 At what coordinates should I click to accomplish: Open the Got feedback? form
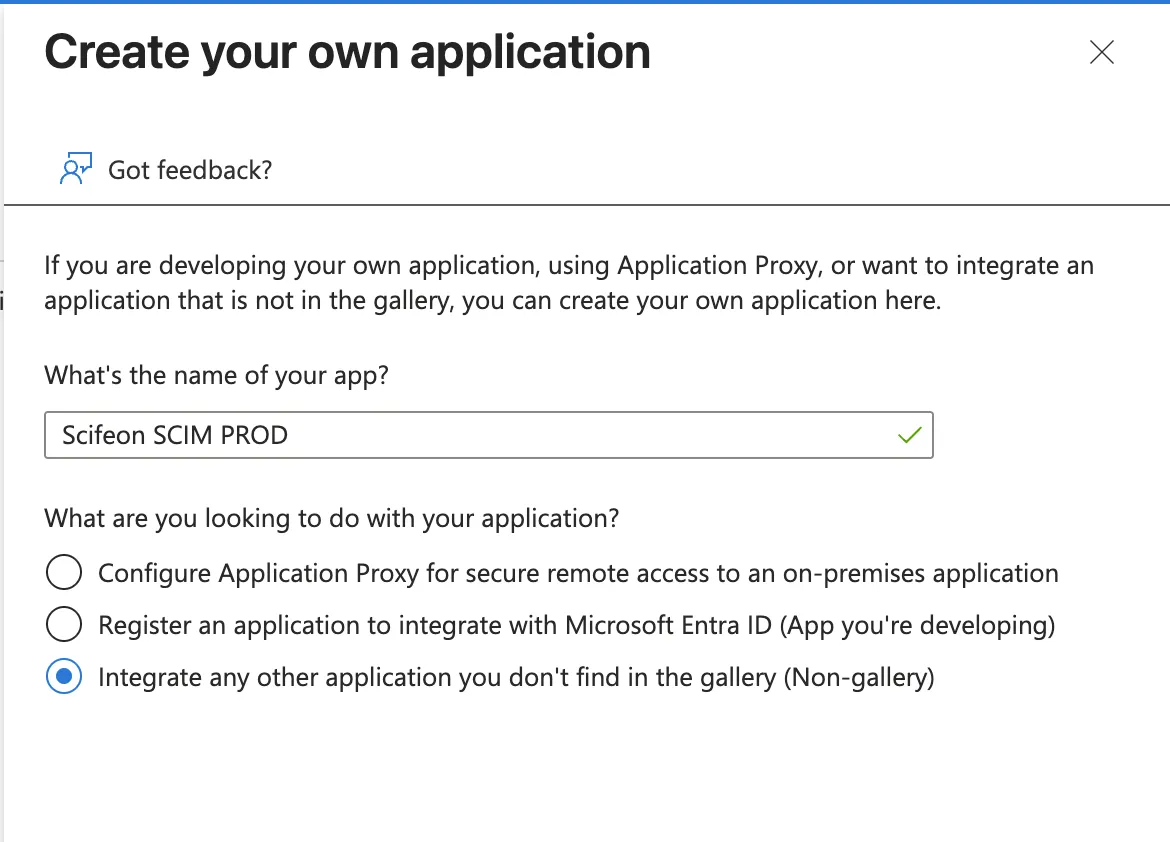pos(189,169)
